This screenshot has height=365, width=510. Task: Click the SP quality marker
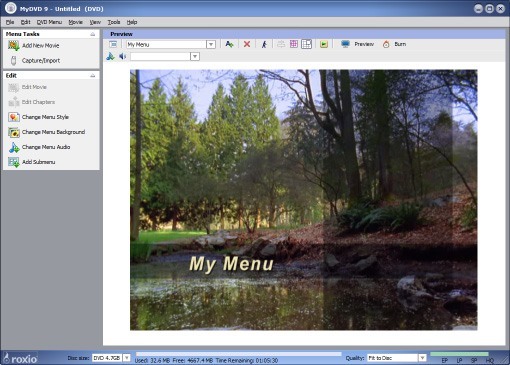point(474,361)
